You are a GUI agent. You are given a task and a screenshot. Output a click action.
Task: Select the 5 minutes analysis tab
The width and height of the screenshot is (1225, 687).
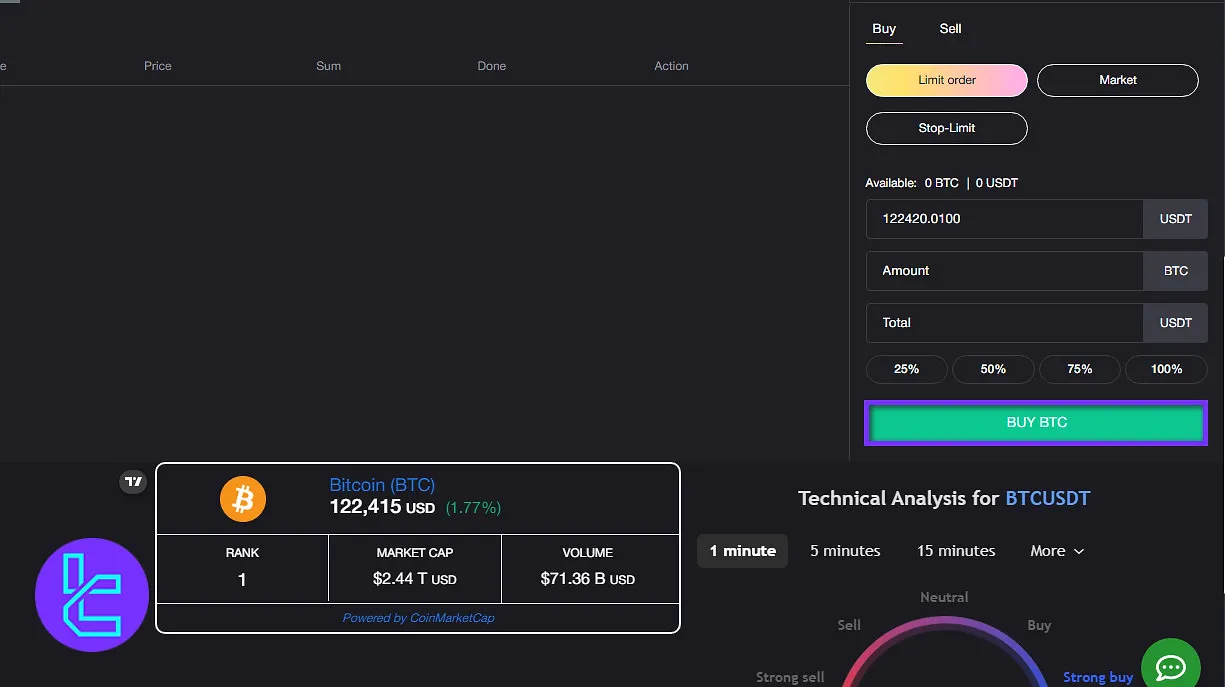pyautogui.click(x=845, y=550)
